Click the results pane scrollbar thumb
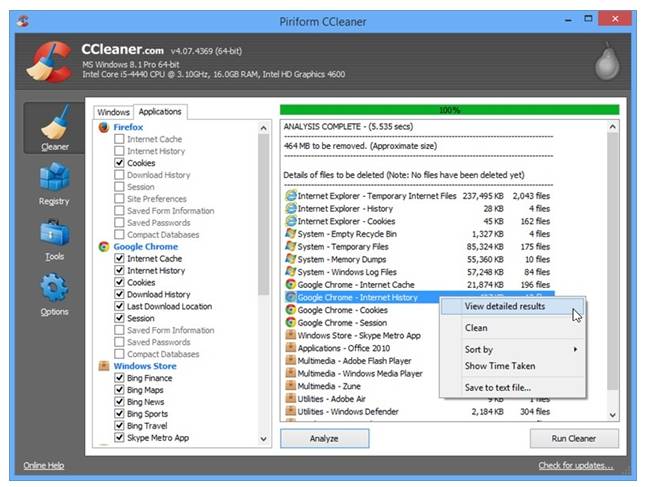Image resolution: width=647 pixels, height=487 pixels. [612, 261]
